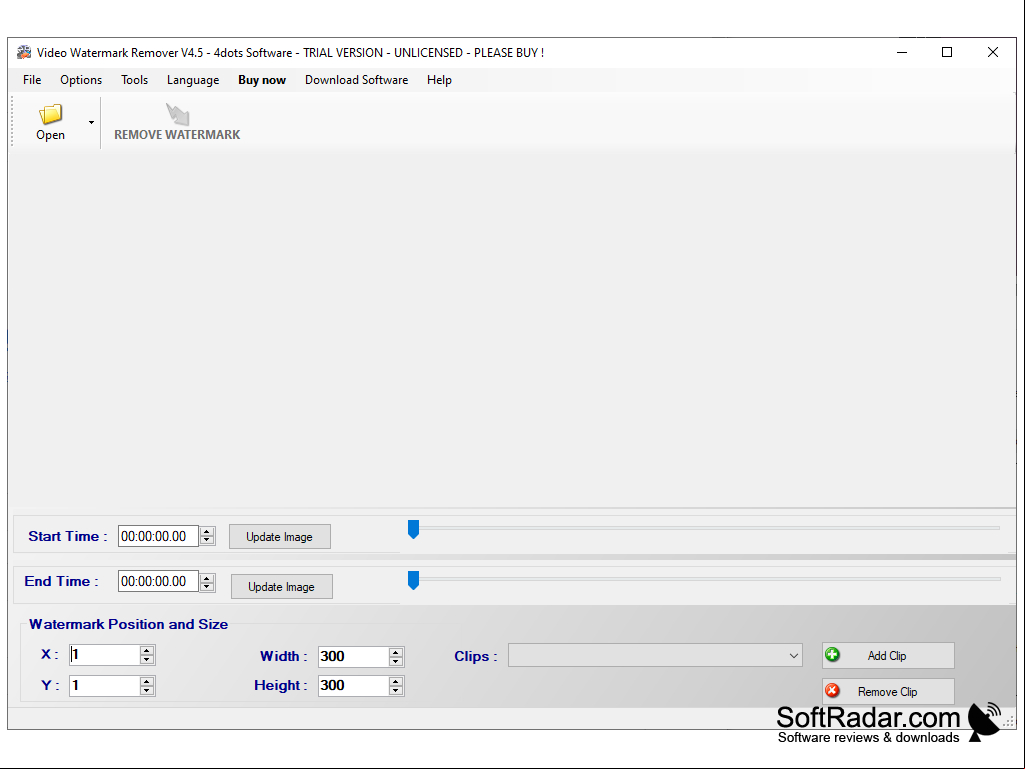Open the Options menu

point(81,80)
